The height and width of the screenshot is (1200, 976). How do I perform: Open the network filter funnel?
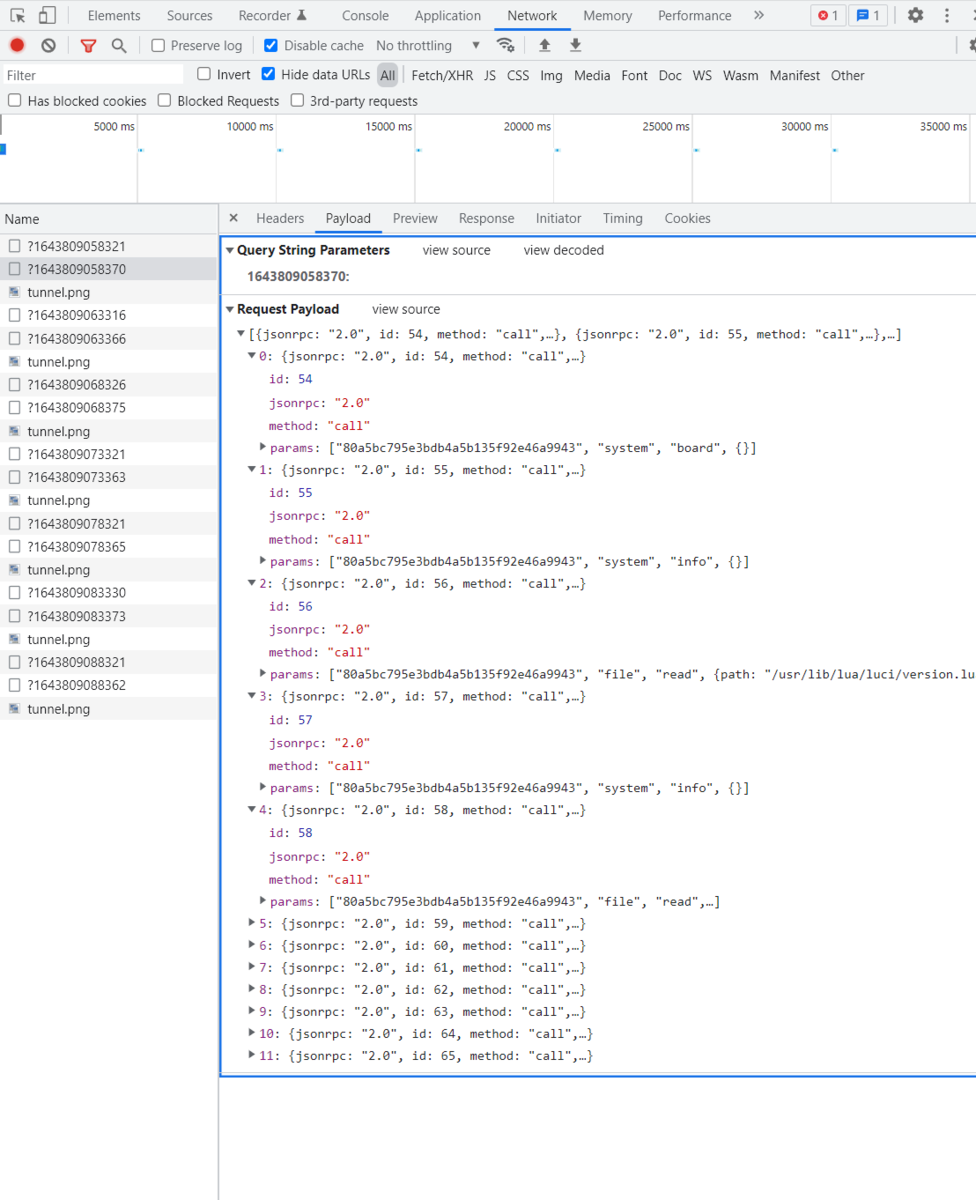87,45
